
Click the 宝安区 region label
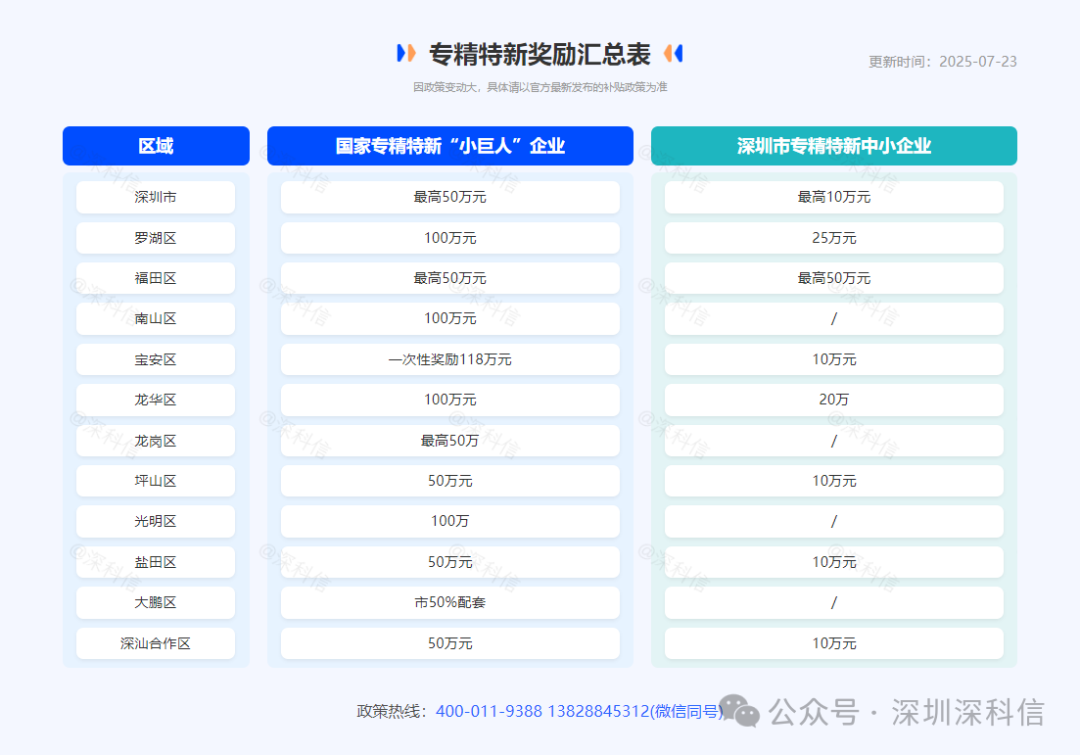[155, 359]
